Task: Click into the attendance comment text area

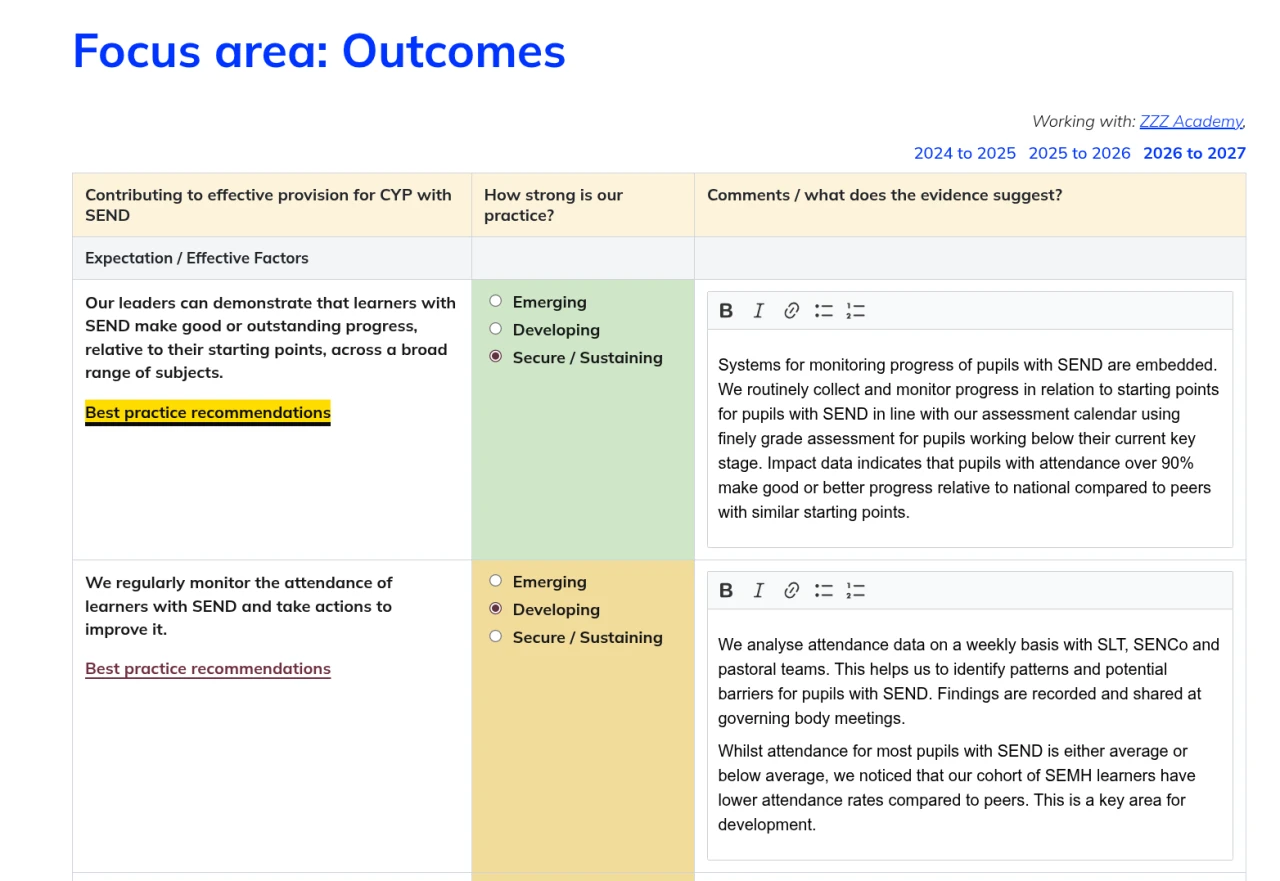Action: [970, 734]
